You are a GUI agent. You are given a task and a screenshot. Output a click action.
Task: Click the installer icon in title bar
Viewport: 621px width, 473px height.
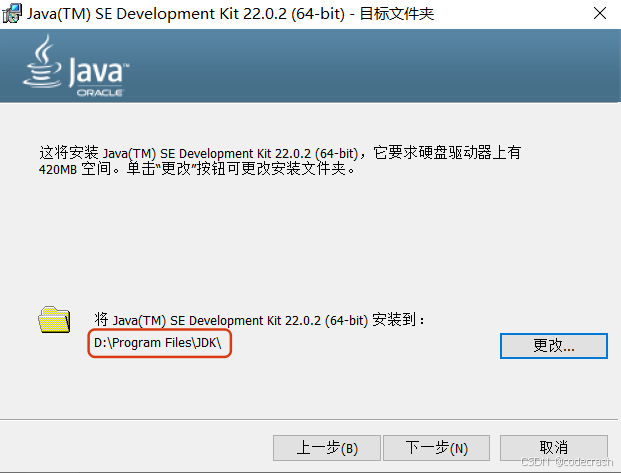tap(12, 13)
